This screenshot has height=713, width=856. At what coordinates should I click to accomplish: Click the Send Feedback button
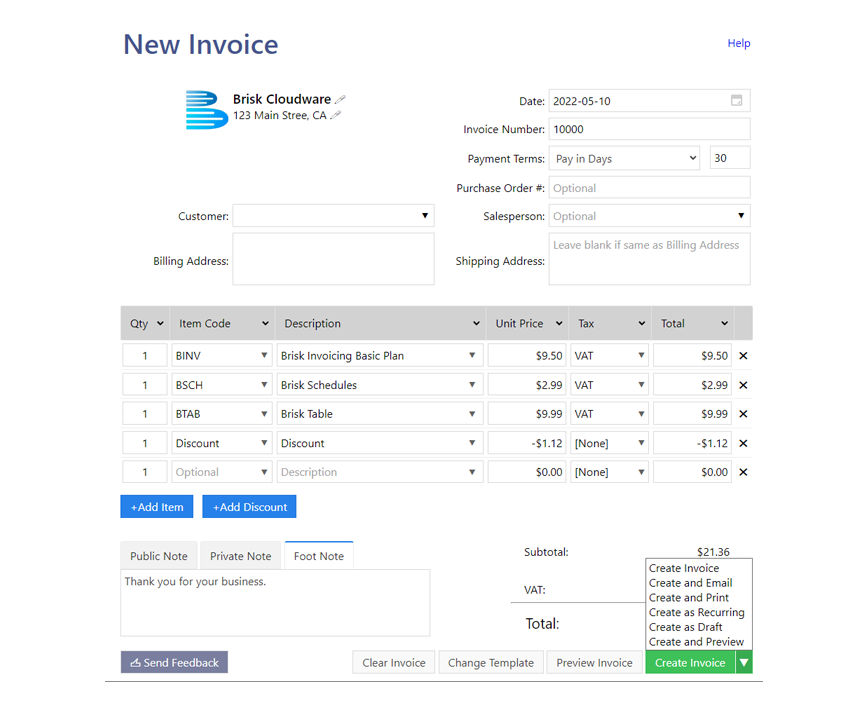point(174,662)
